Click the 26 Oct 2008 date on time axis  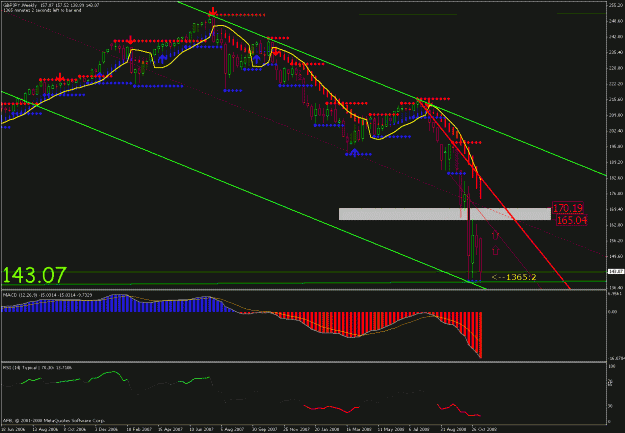click(483, 429)
